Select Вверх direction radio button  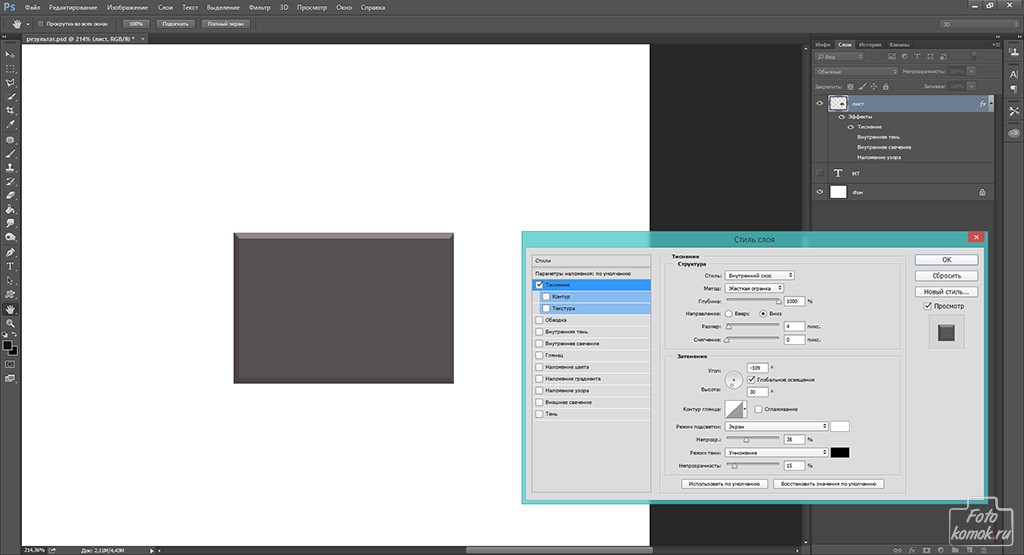click(729, 313)
